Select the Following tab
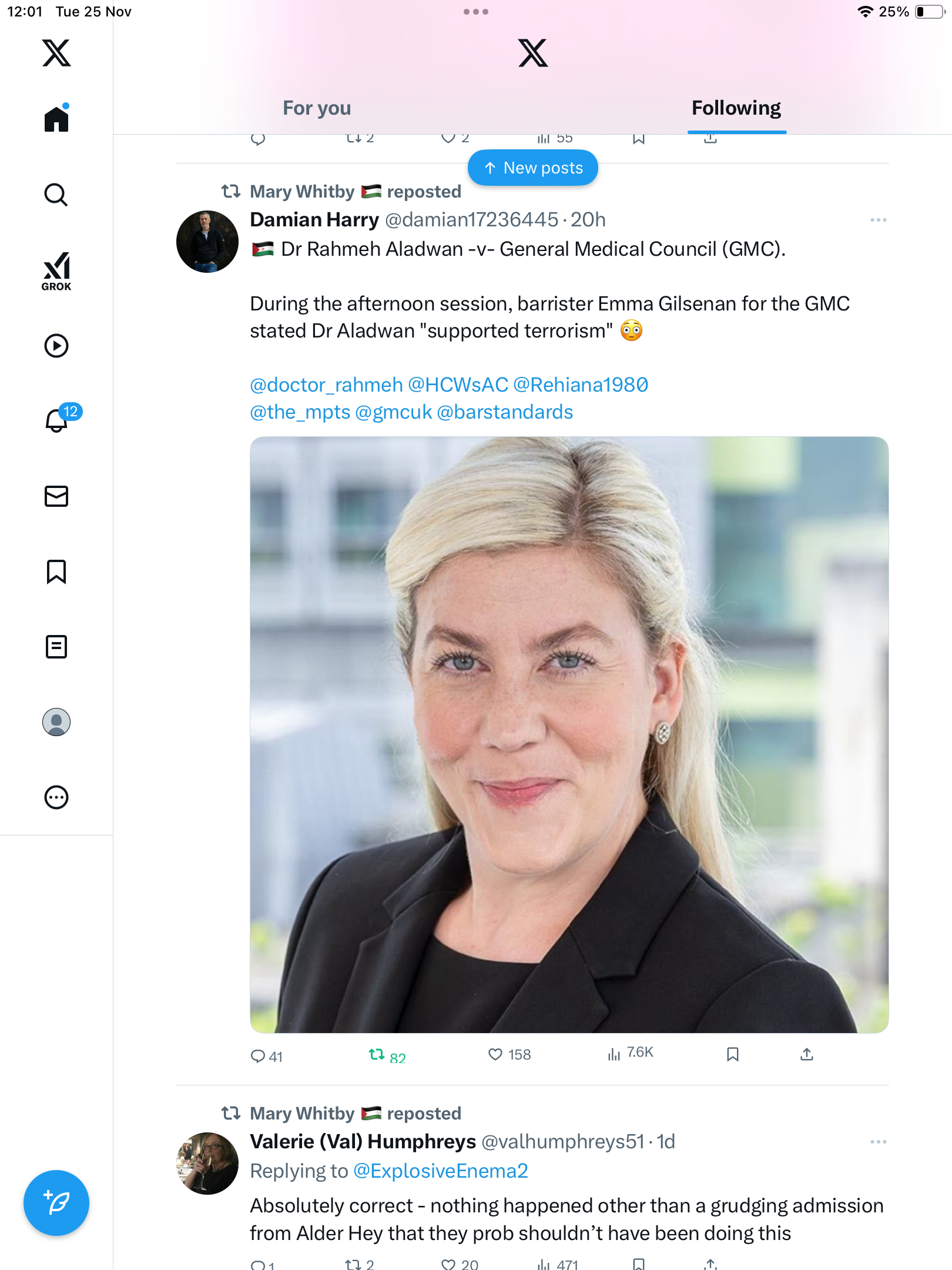952x1270 pixels. point(736,108)
